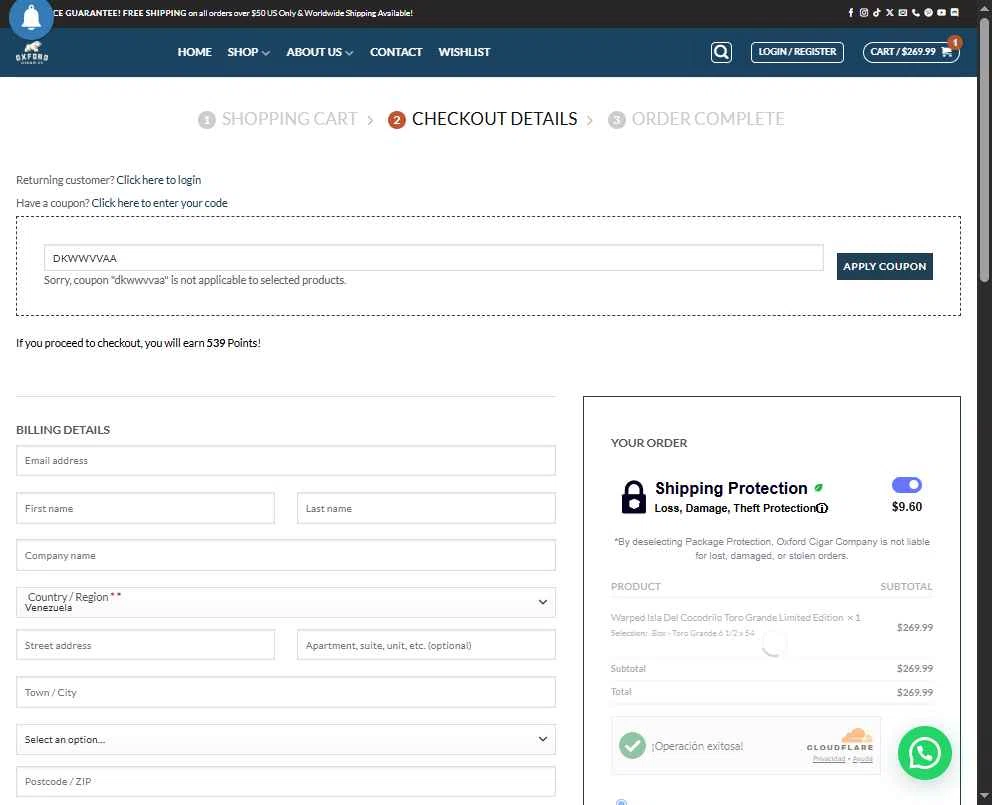The width and height of the screenshot is (992, 805).
Task: Click the $9.60 shipping protection price
Action: coord(907,507)
